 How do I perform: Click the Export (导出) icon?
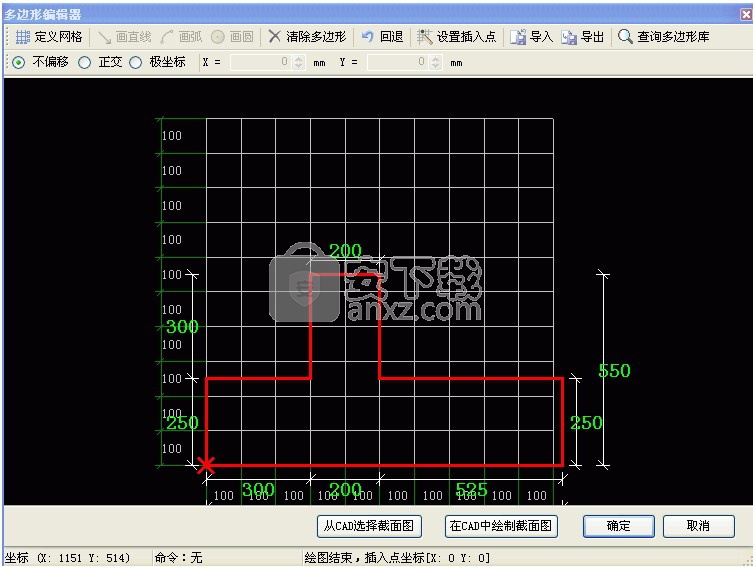coord(569,37)
